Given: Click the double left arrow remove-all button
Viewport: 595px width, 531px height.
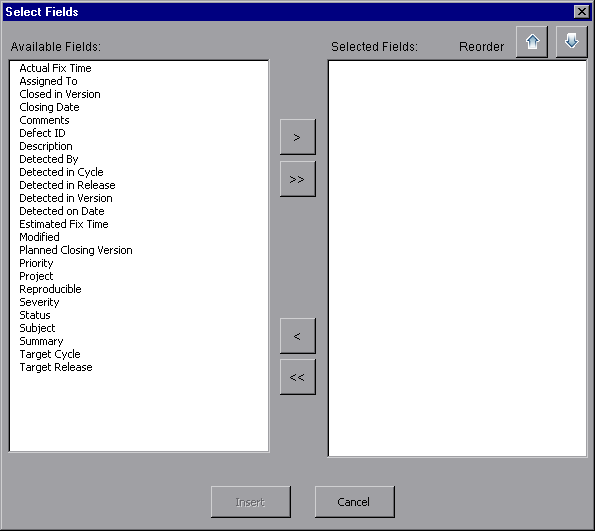Looking at the screenshot, I should pos(298,377).
